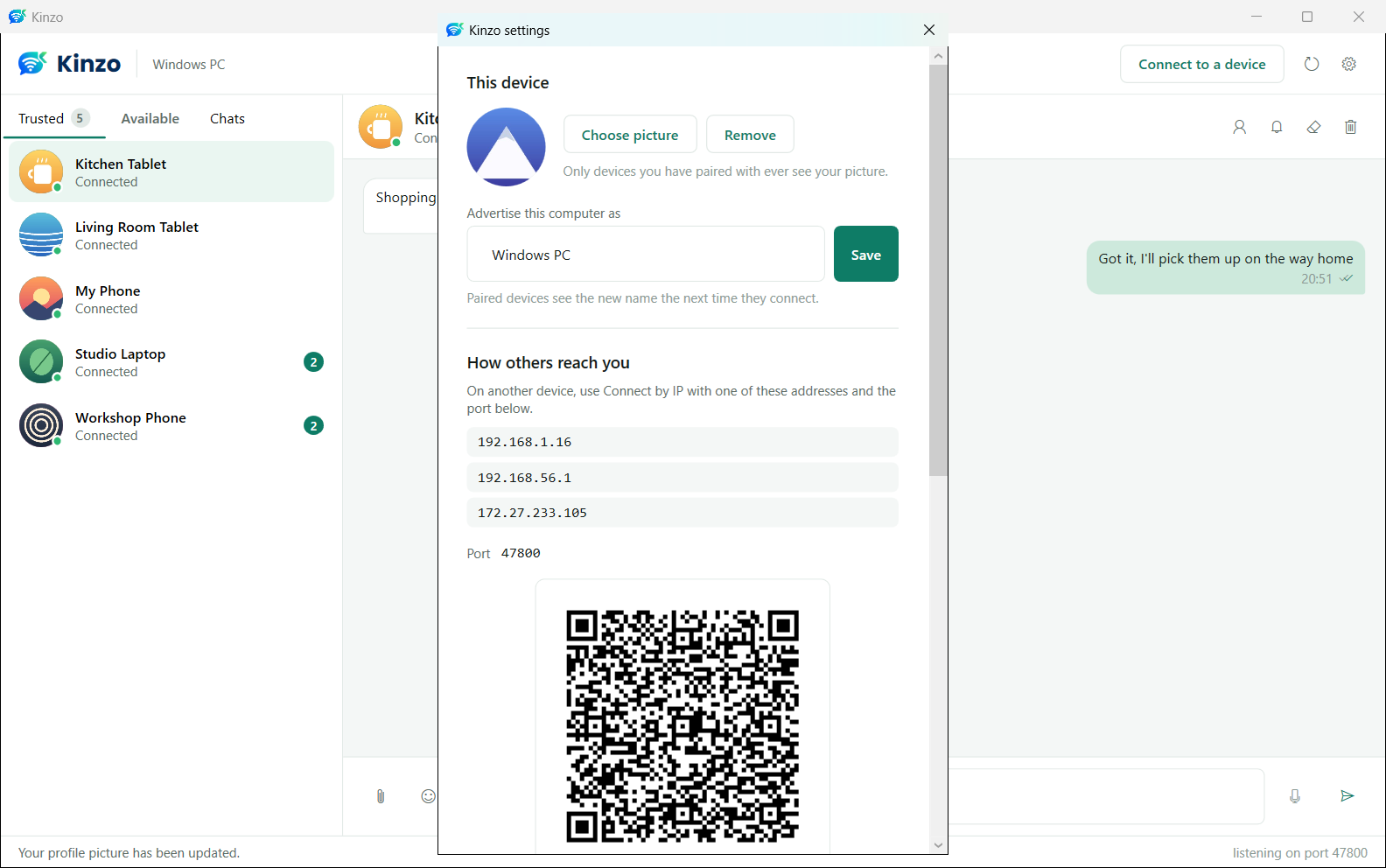
Task: Click the eraser clear-chat icon
Action: pyautogui.click(x=1313, y=127)
